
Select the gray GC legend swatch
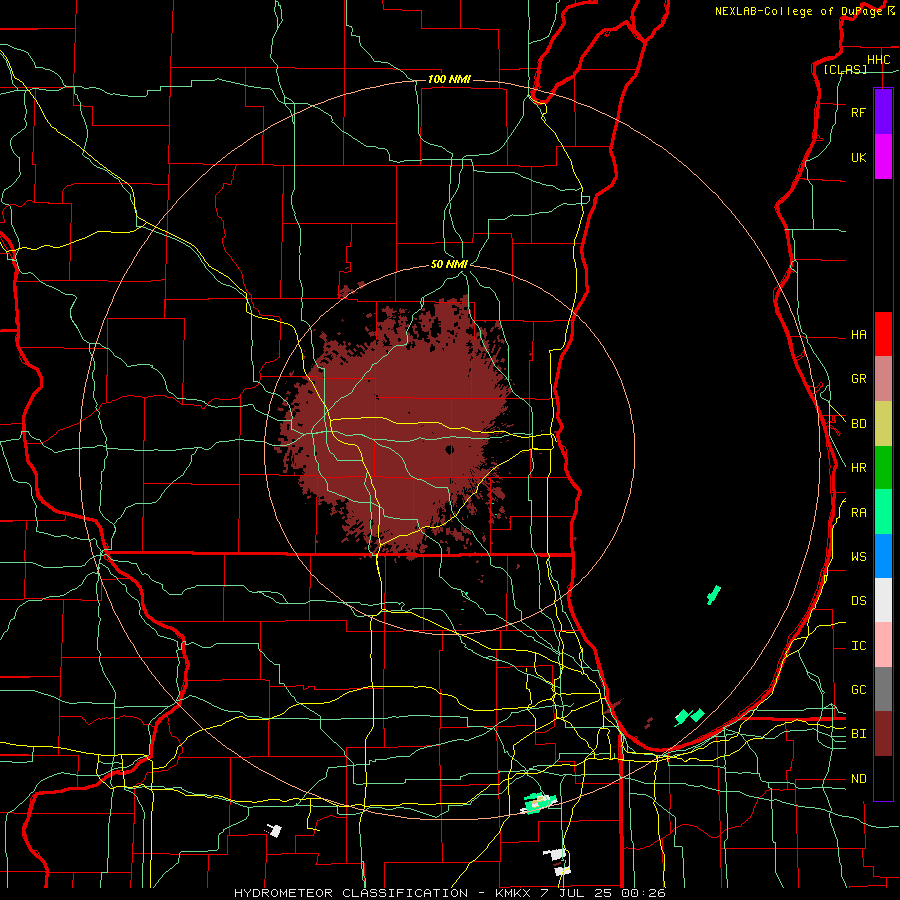pos(883,689)
